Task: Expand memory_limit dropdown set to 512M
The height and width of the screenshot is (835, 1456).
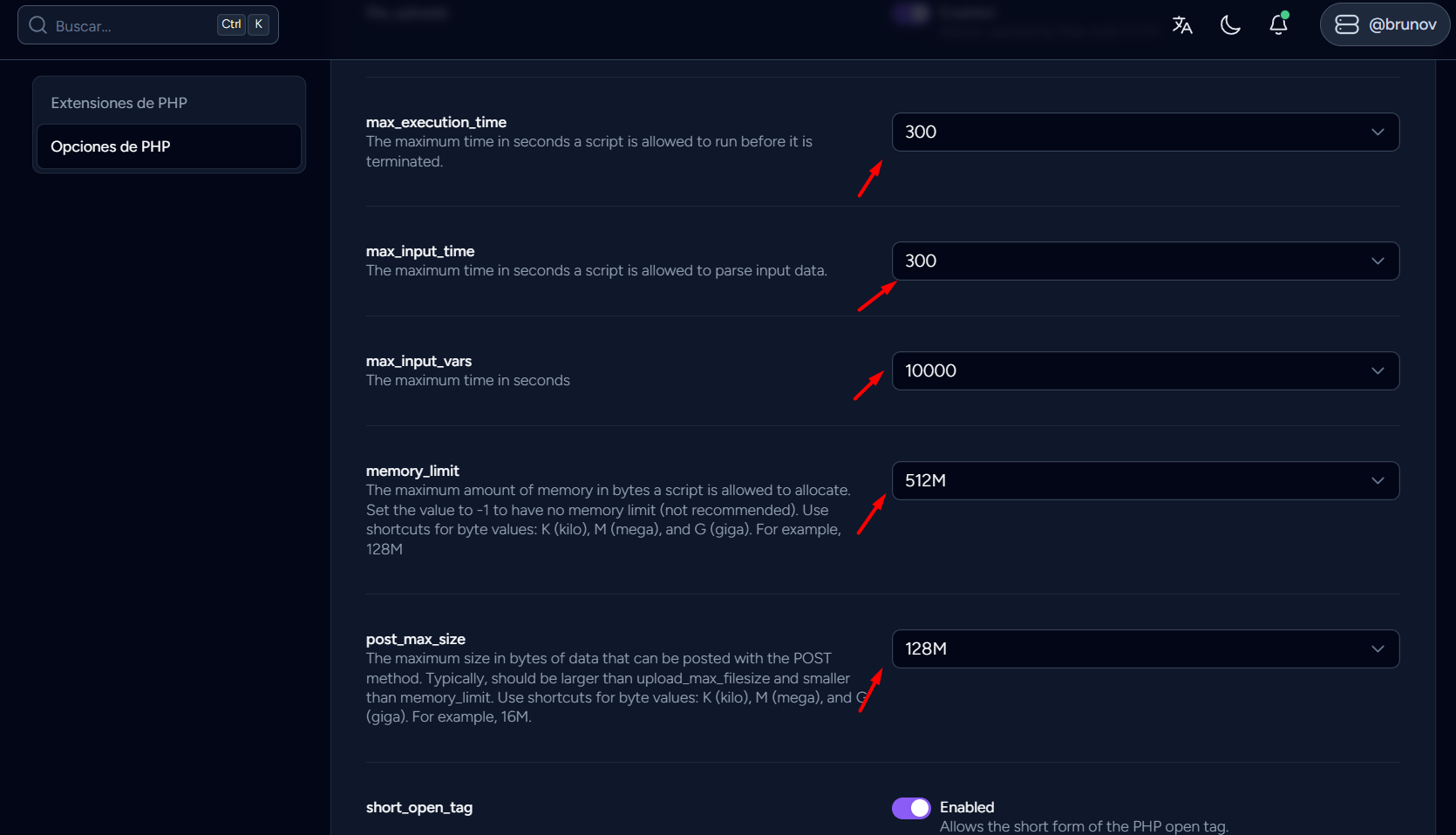Action: [x=1145, y=481]
